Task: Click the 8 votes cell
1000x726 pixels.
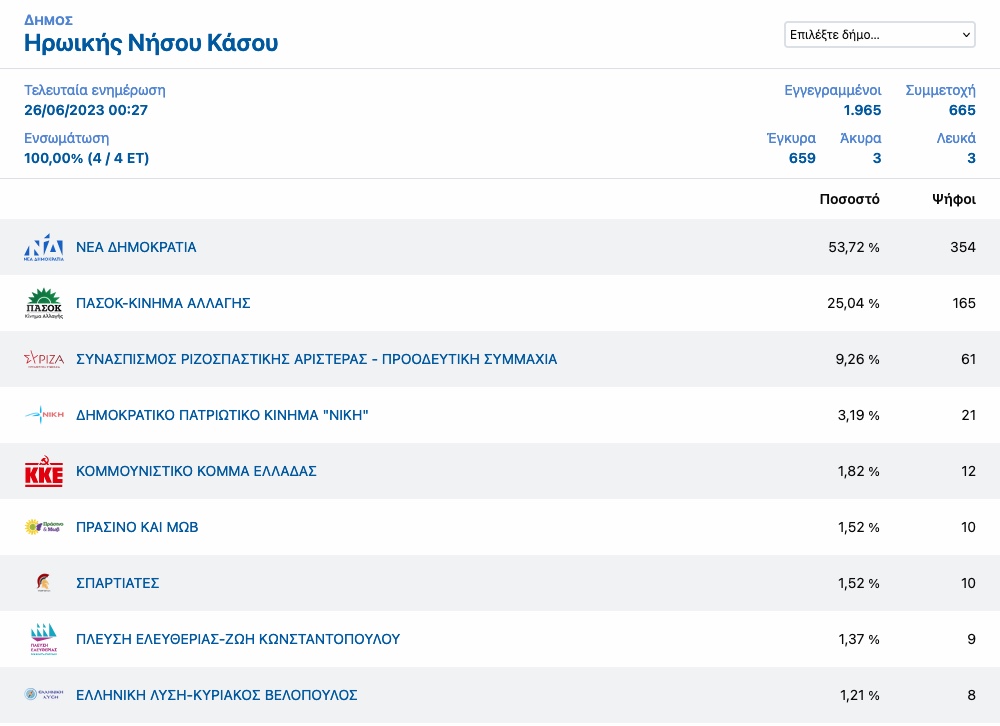Action: pyautogui.click(x=971, y=695)
